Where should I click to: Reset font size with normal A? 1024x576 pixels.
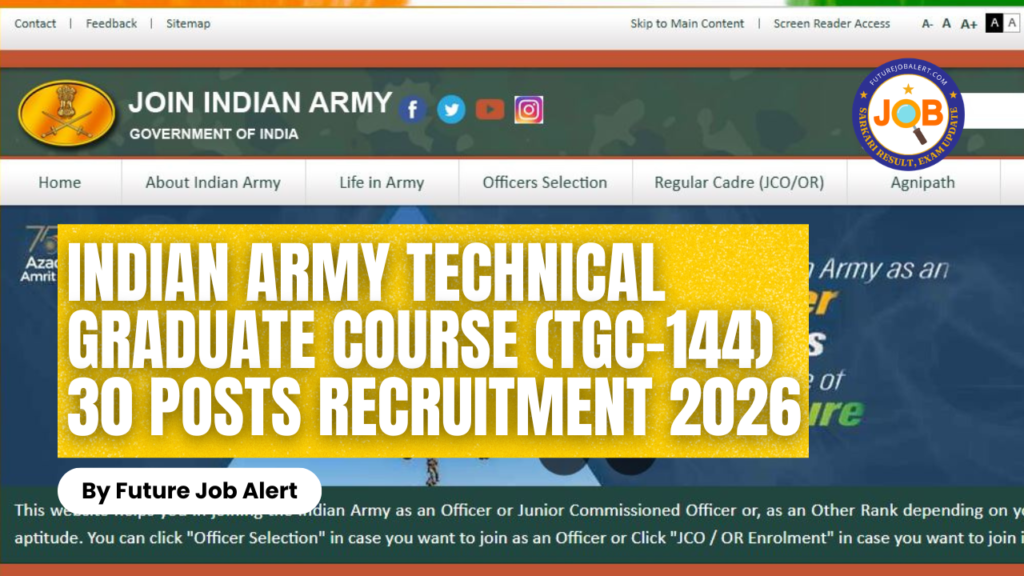click(x=946, y=24)
